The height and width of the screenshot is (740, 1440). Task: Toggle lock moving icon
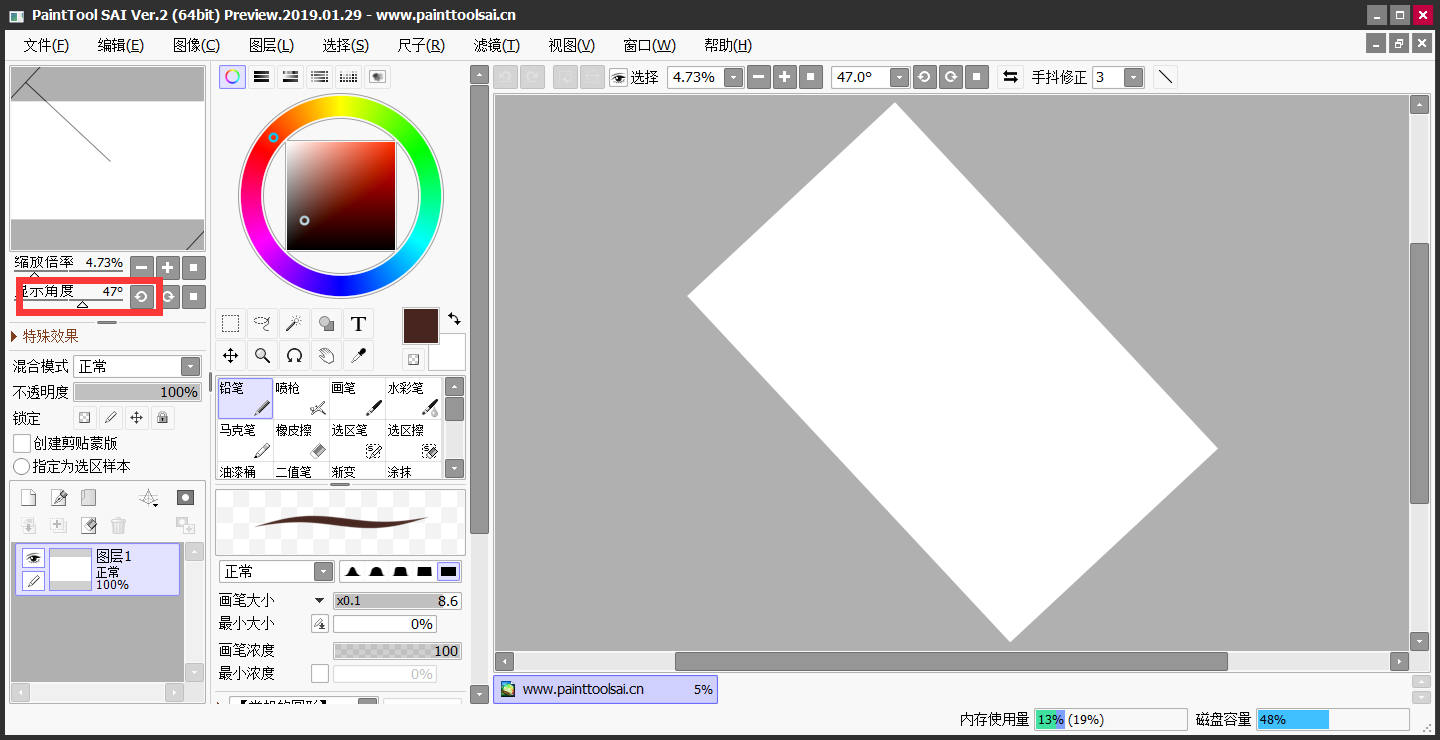136,418
